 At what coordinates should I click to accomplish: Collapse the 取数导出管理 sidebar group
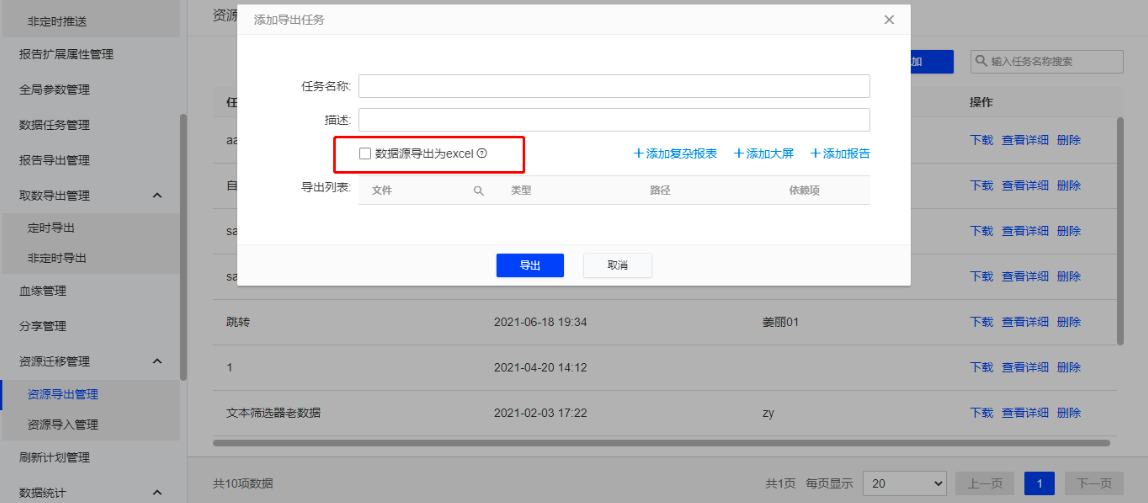click(157, 195)
